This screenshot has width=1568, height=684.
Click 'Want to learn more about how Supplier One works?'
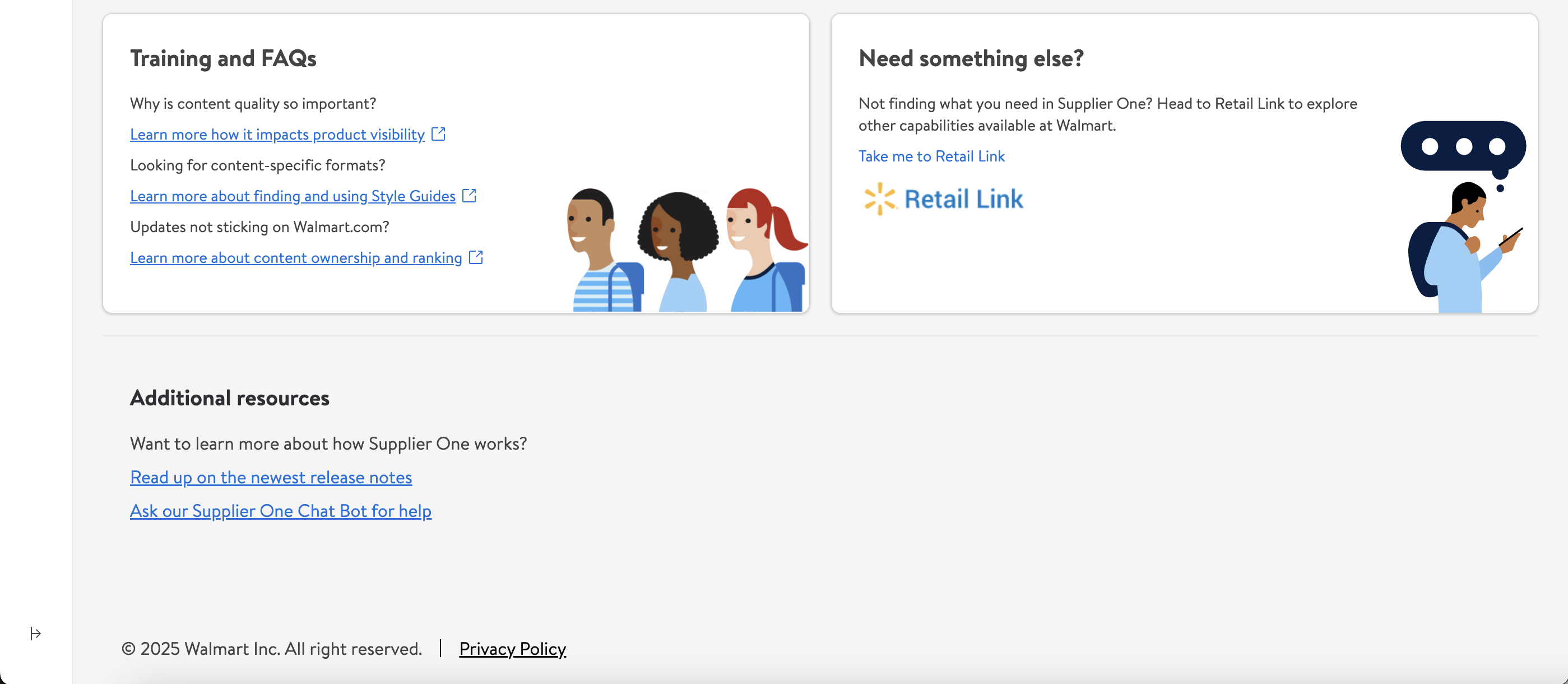(329, 443)
